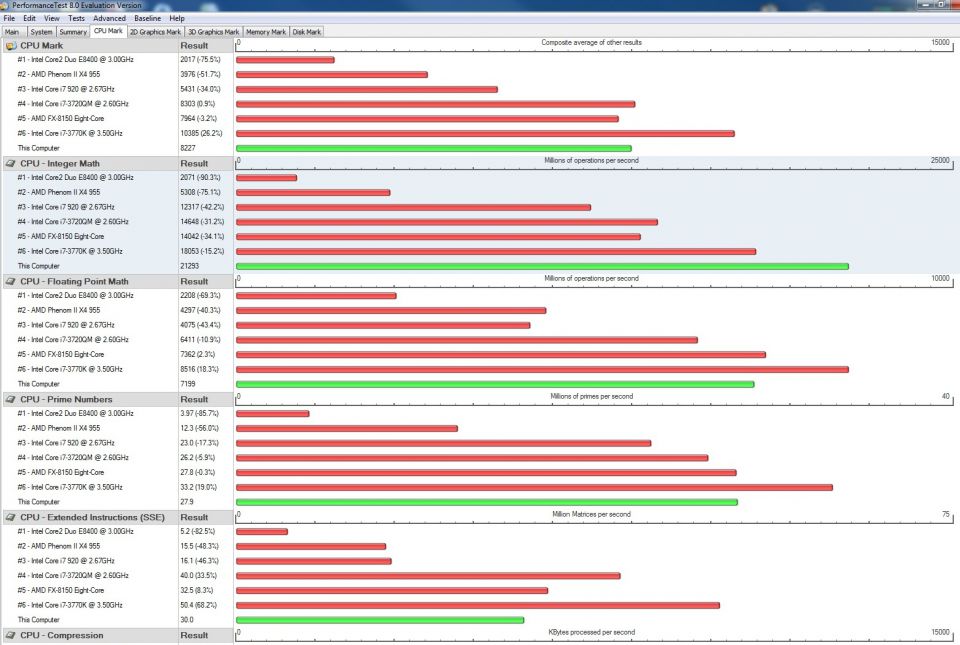Click the Floating Point Math chip icon
This screenshot has width=960, height=645.
(11, 281)
